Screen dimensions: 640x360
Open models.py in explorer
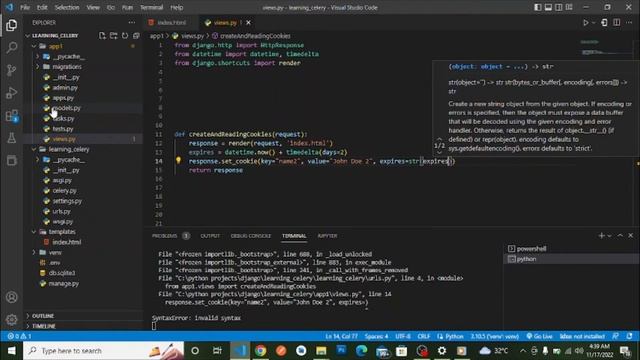click(67, 108)
